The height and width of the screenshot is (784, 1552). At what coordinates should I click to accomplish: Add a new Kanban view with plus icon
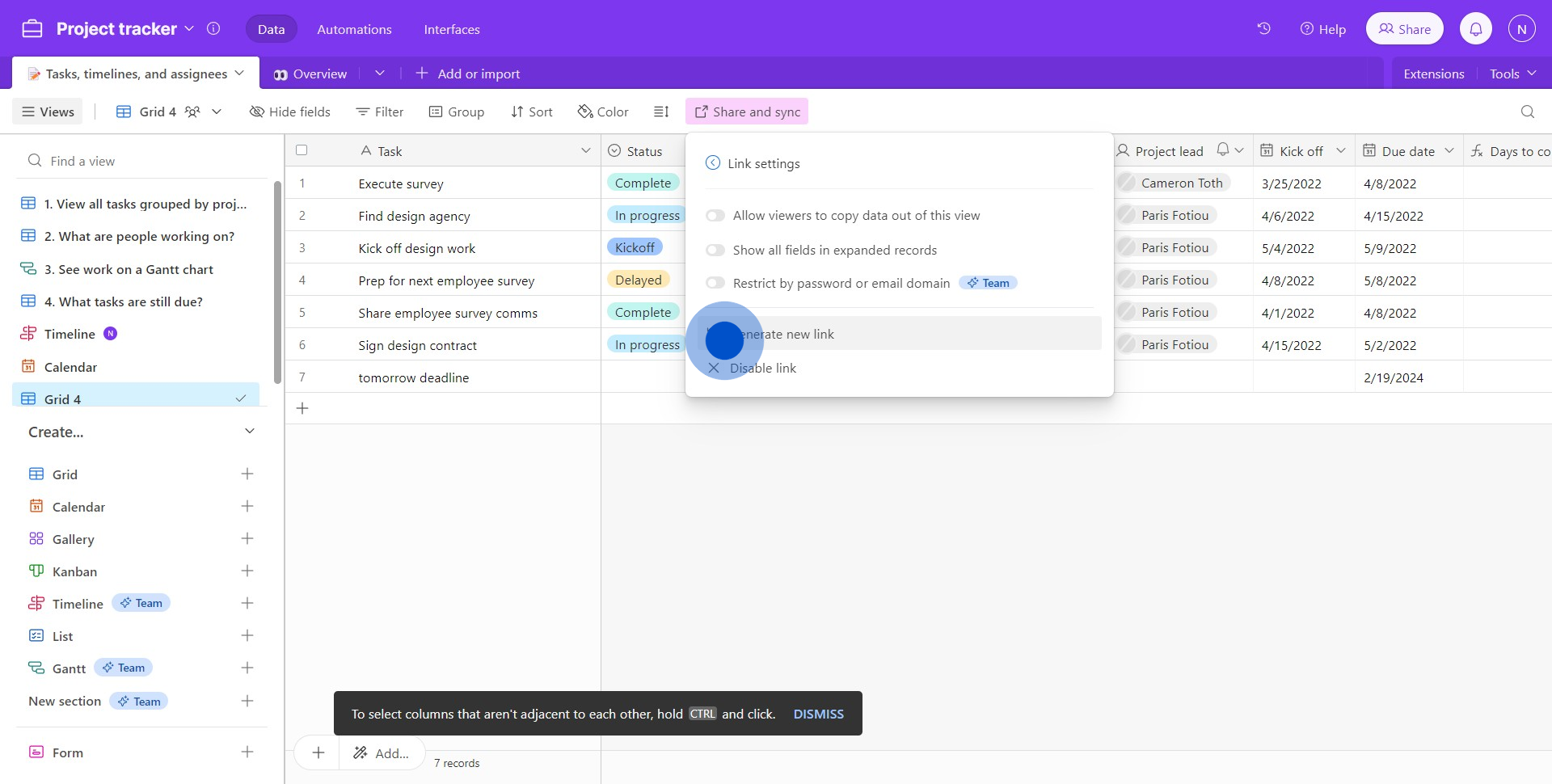pyautogui.click(x=247, y=571)
